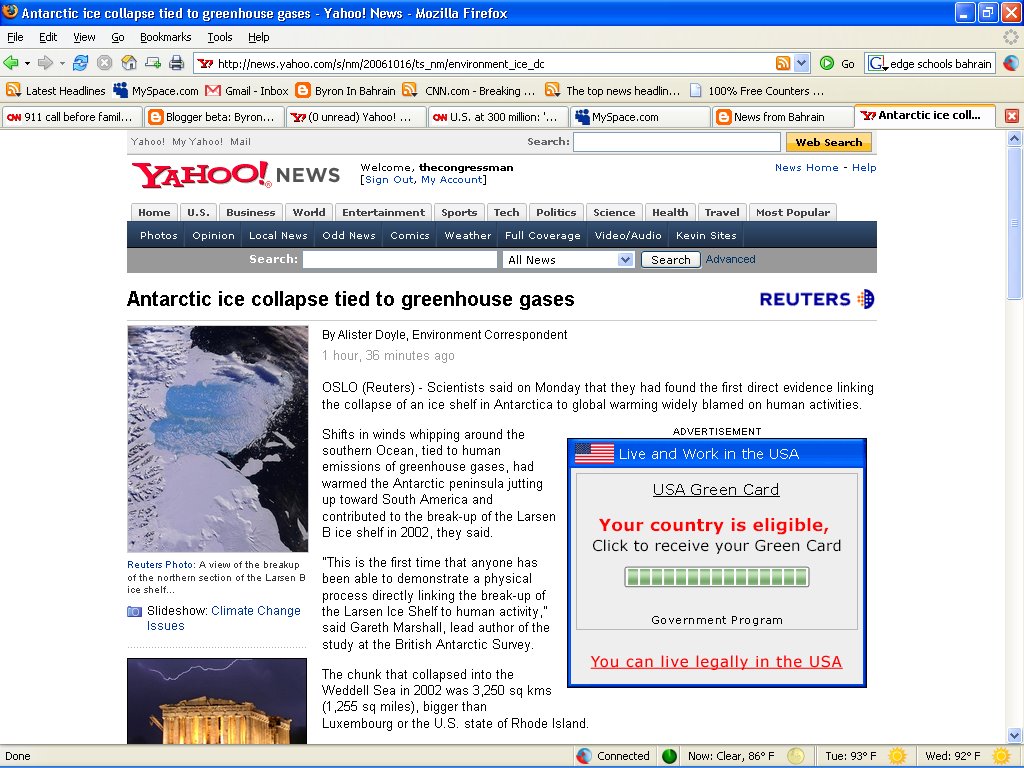Open the lightning over temple photo thumbnail
The width and height of the screenshot is (1024, 768).
[x=217, y=701]
